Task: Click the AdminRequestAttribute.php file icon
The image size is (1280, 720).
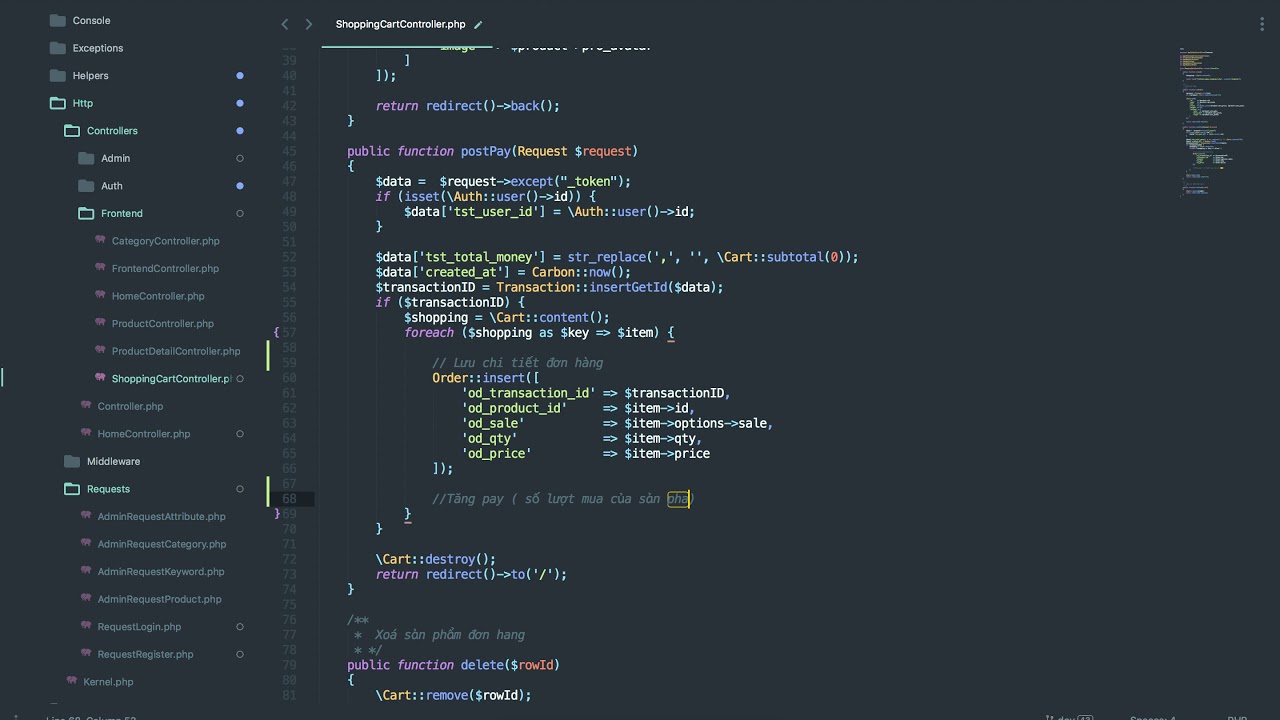Action: [86, 516]
